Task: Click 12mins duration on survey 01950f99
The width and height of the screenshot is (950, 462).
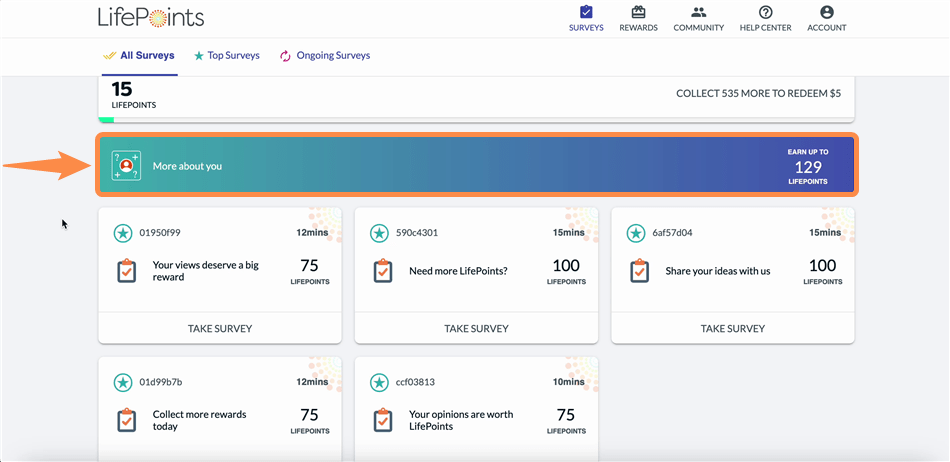Action: point(312,233)
